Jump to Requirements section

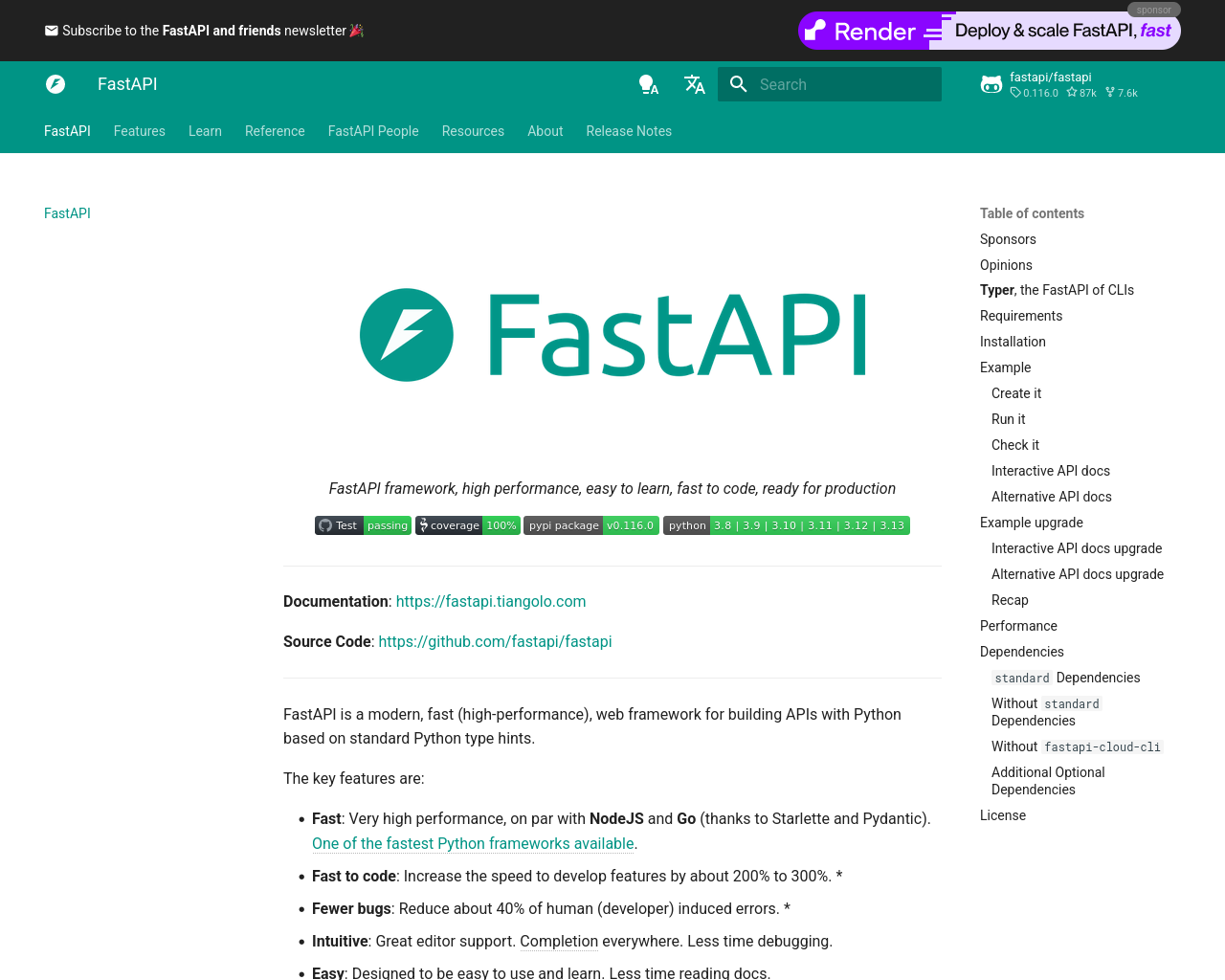1021,316
